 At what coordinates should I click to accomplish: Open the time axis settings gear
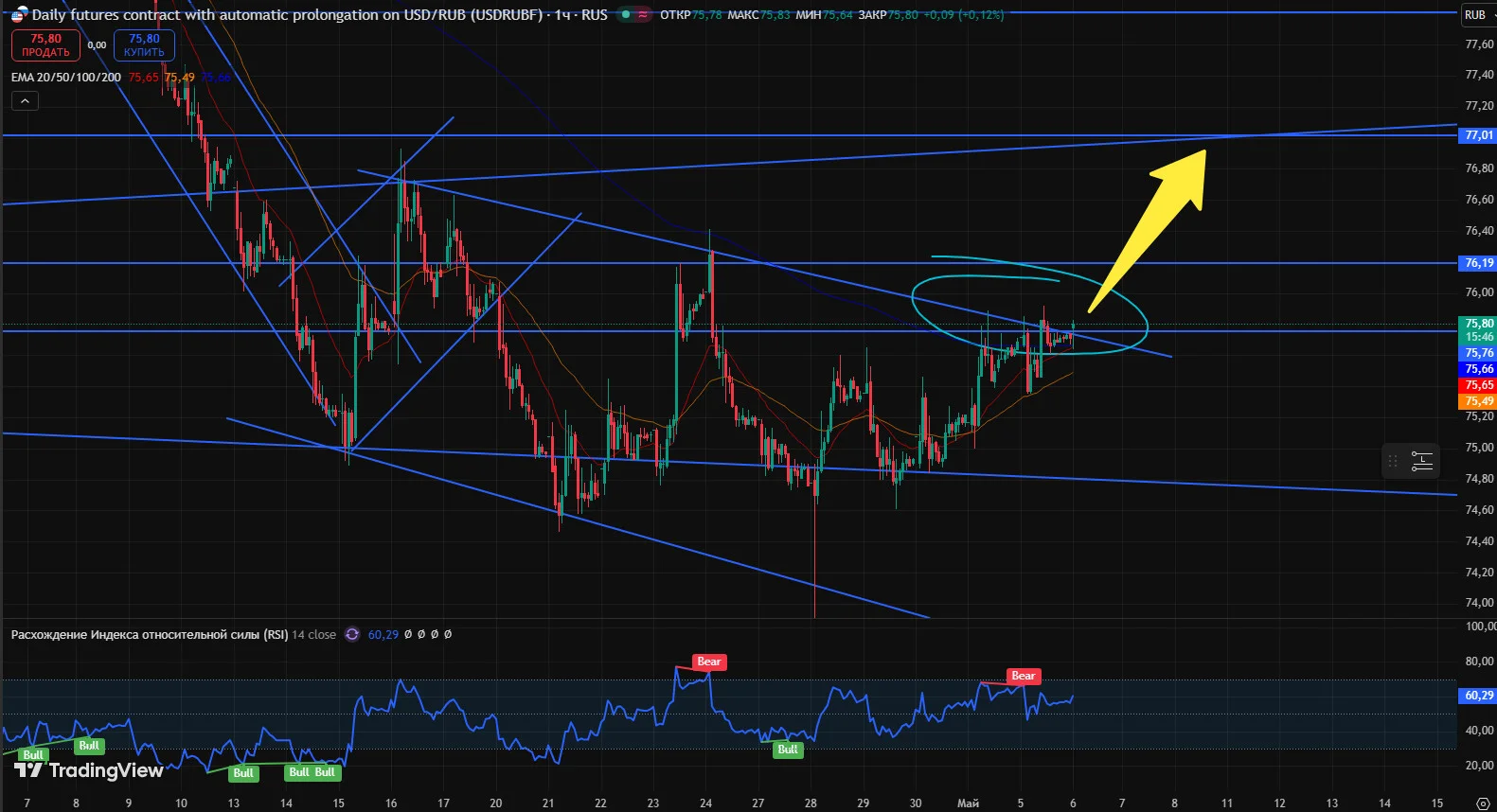pyautogui.click(x=1483, y=803)
